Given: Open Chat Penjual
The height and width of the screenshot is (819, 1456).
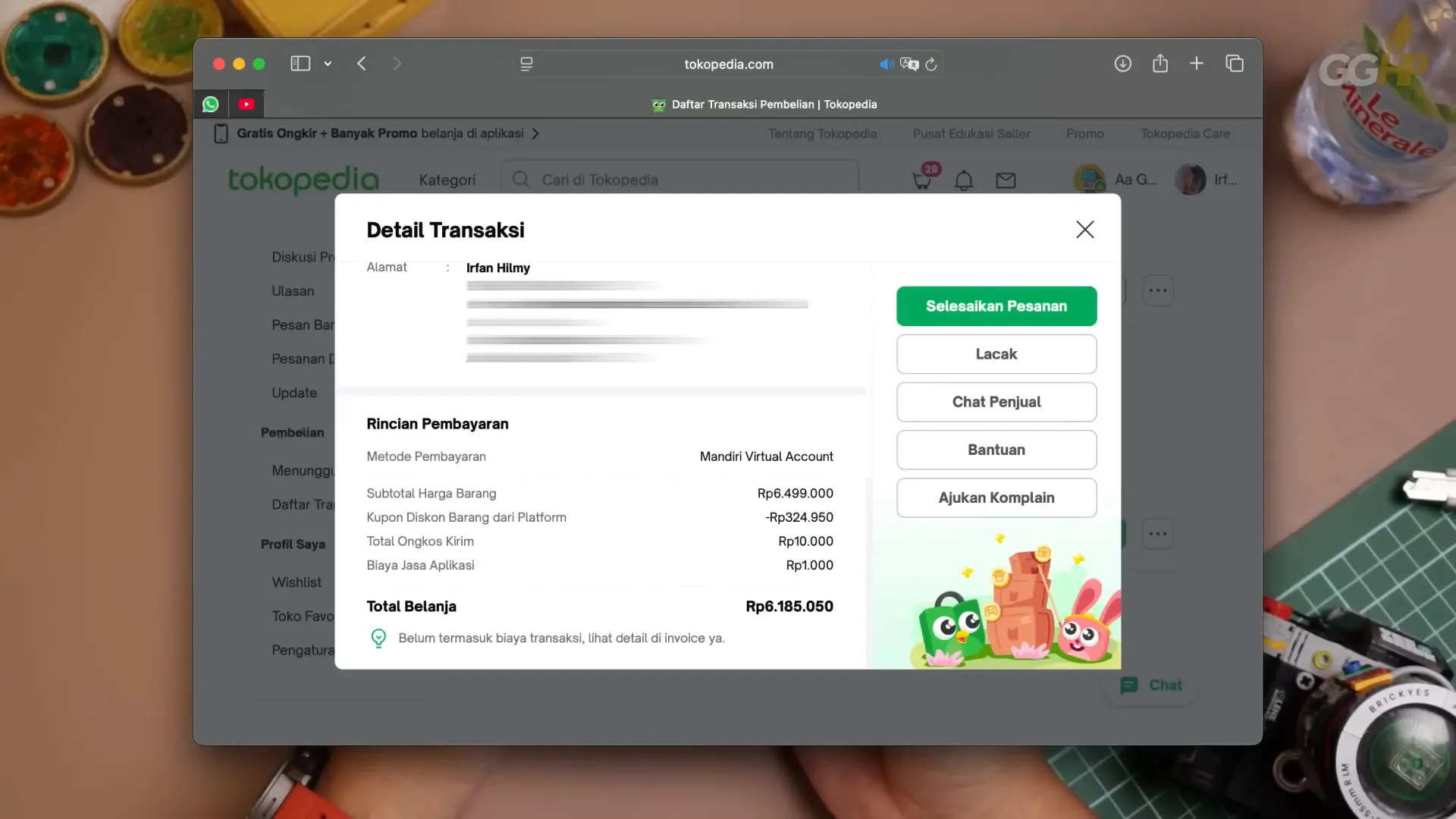Looking at the screenshot, I should click(x=996, y=402).
